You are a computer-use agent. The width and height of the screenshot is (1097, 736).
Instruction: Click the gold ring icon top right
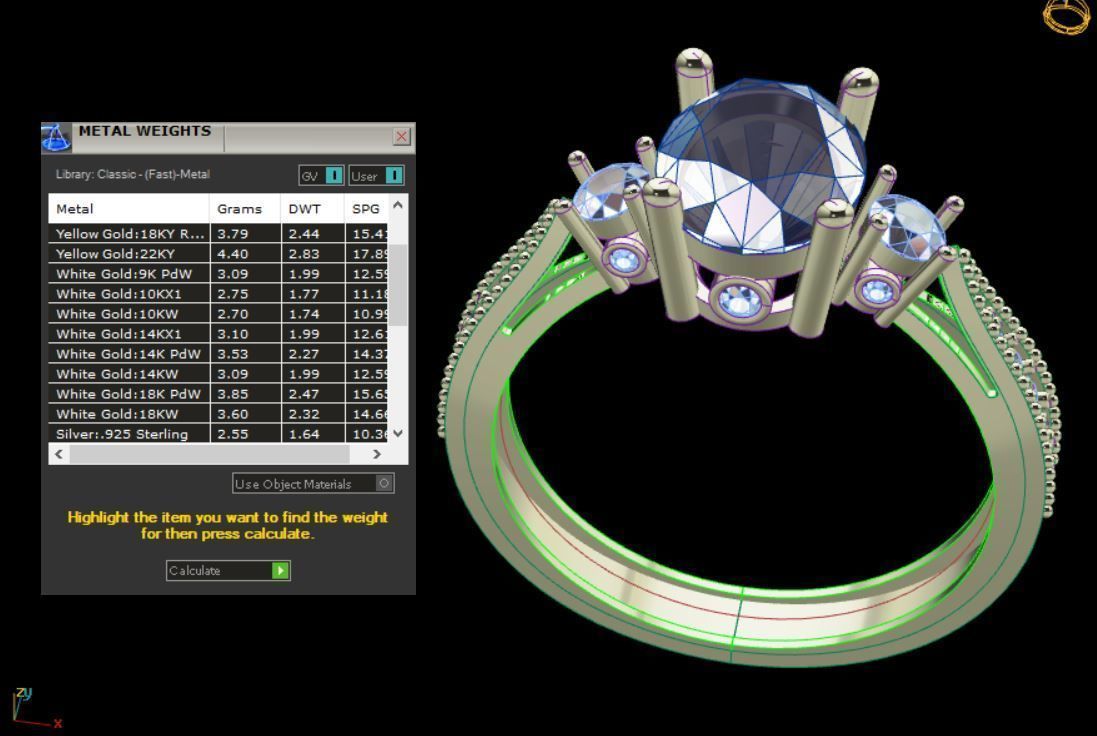1068,16
